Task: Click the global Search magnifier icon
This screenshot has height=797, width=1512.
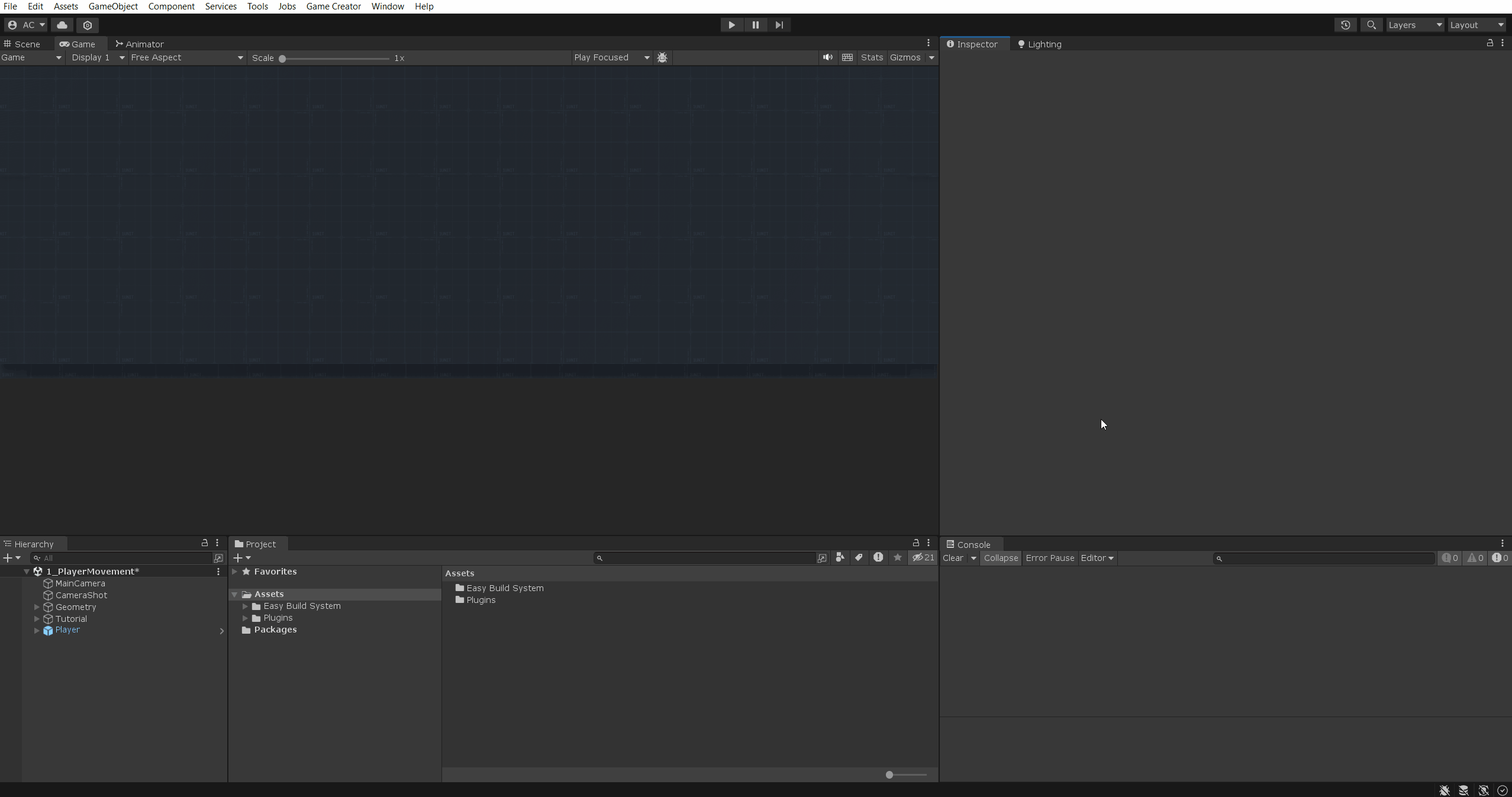Action: coord(1371,25)
